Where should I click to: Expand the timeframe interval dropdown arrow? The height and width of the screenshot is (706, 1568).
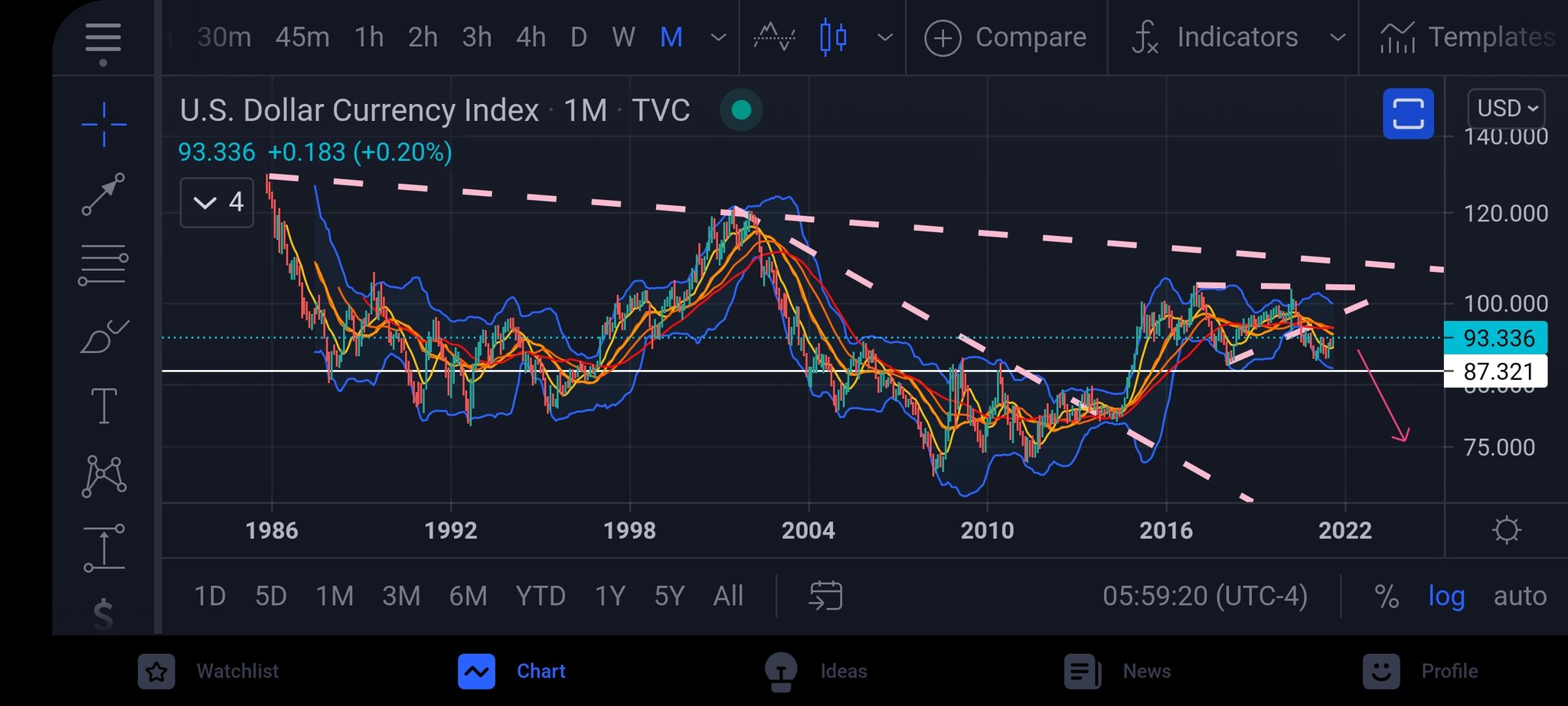point(718,37)
